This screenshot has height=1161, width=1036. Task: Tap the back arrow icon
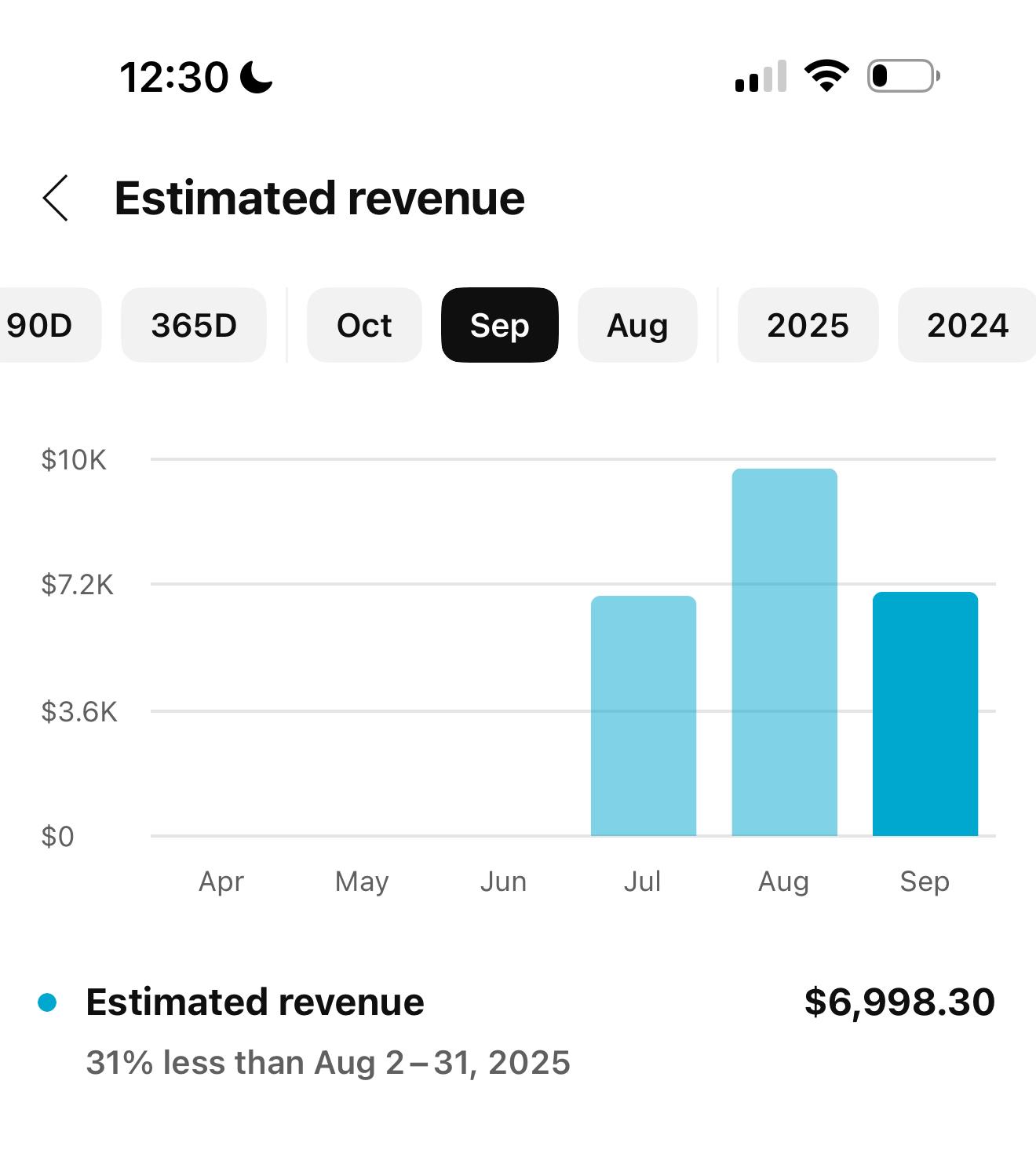tap(56, 198)
